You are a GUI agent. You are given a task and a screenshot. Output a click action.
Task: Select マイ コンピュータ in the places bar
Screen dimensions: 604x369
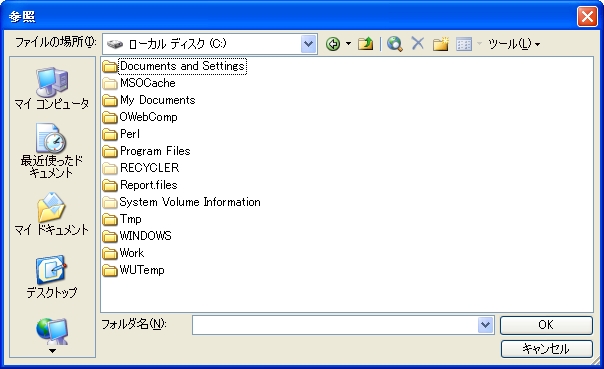[x=52, y=88]
